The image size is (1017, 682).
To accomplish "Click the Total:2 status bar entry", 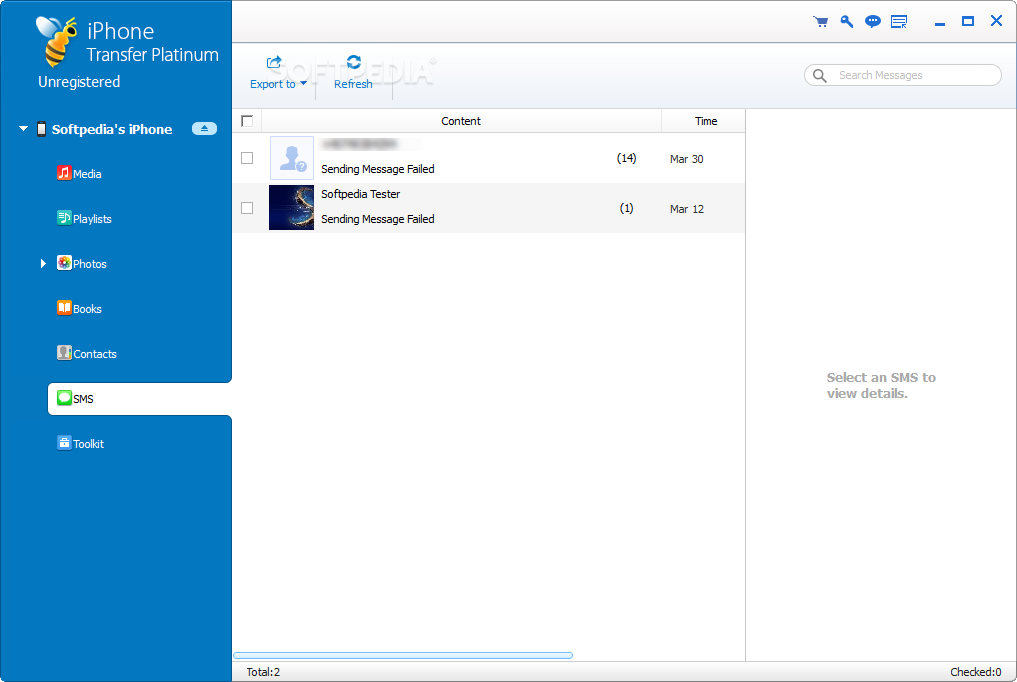I will pos(263,672).
